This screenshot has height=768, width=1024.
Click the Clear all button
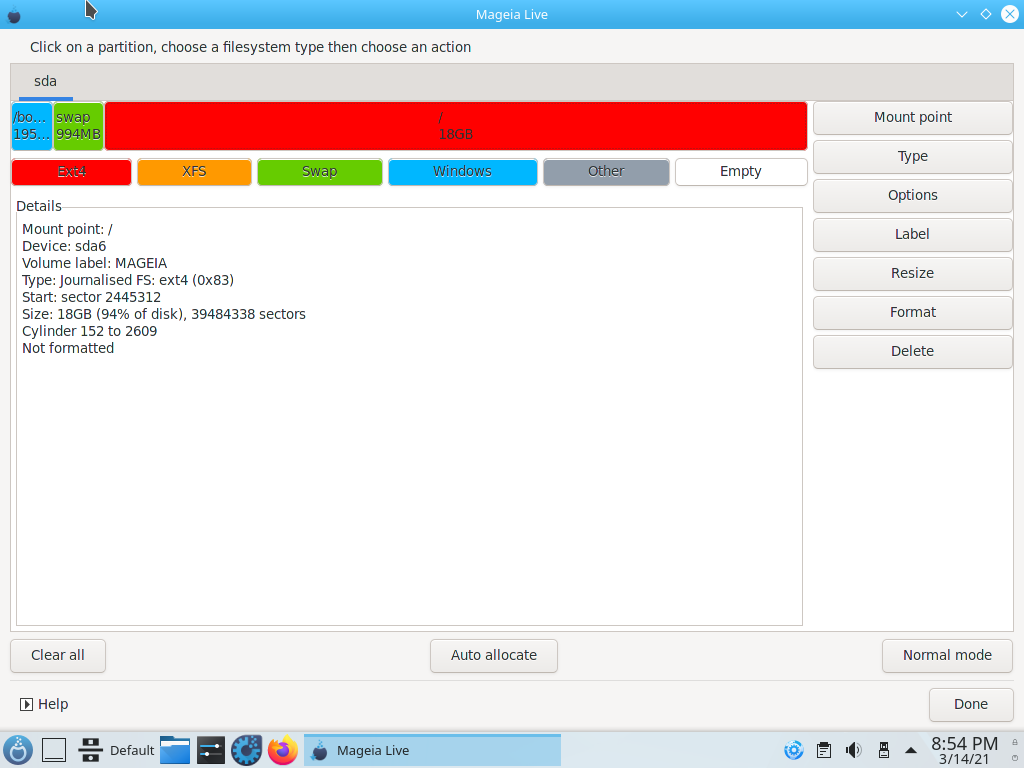point(57,656)
